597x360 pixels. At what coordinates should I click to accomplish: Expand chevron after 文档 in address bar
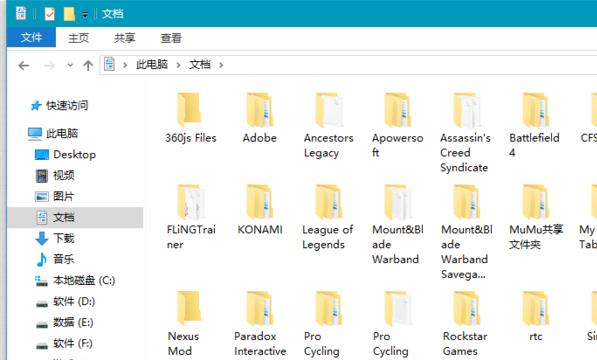pos(221,65)
